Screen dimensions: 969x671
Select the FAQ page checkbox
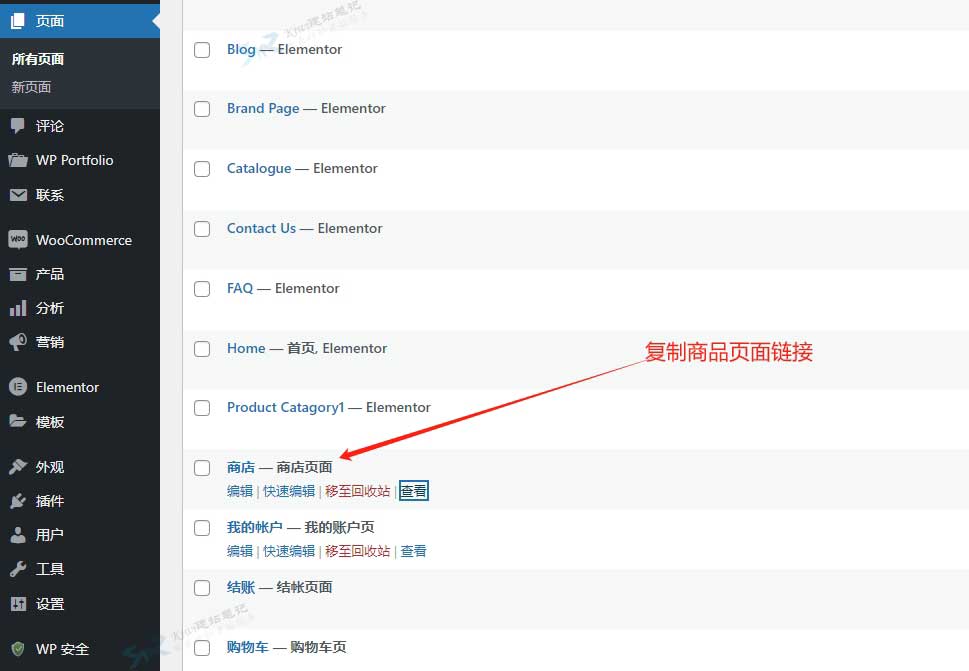pyautogui.click(x=202, y=289)
